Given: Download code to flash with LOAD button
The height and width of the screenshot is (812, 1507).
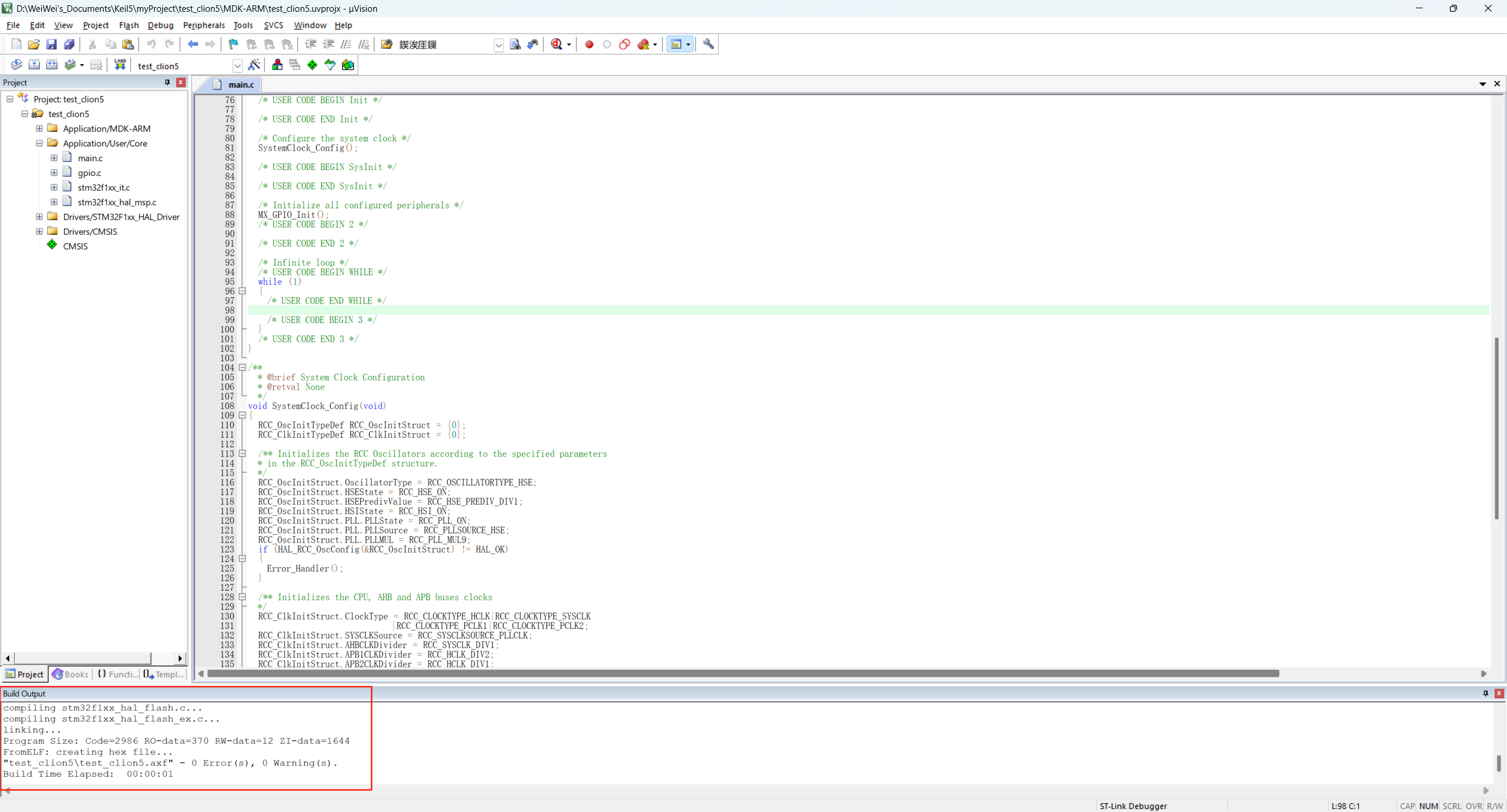Looking at the screenshot, I should [120, 65].
